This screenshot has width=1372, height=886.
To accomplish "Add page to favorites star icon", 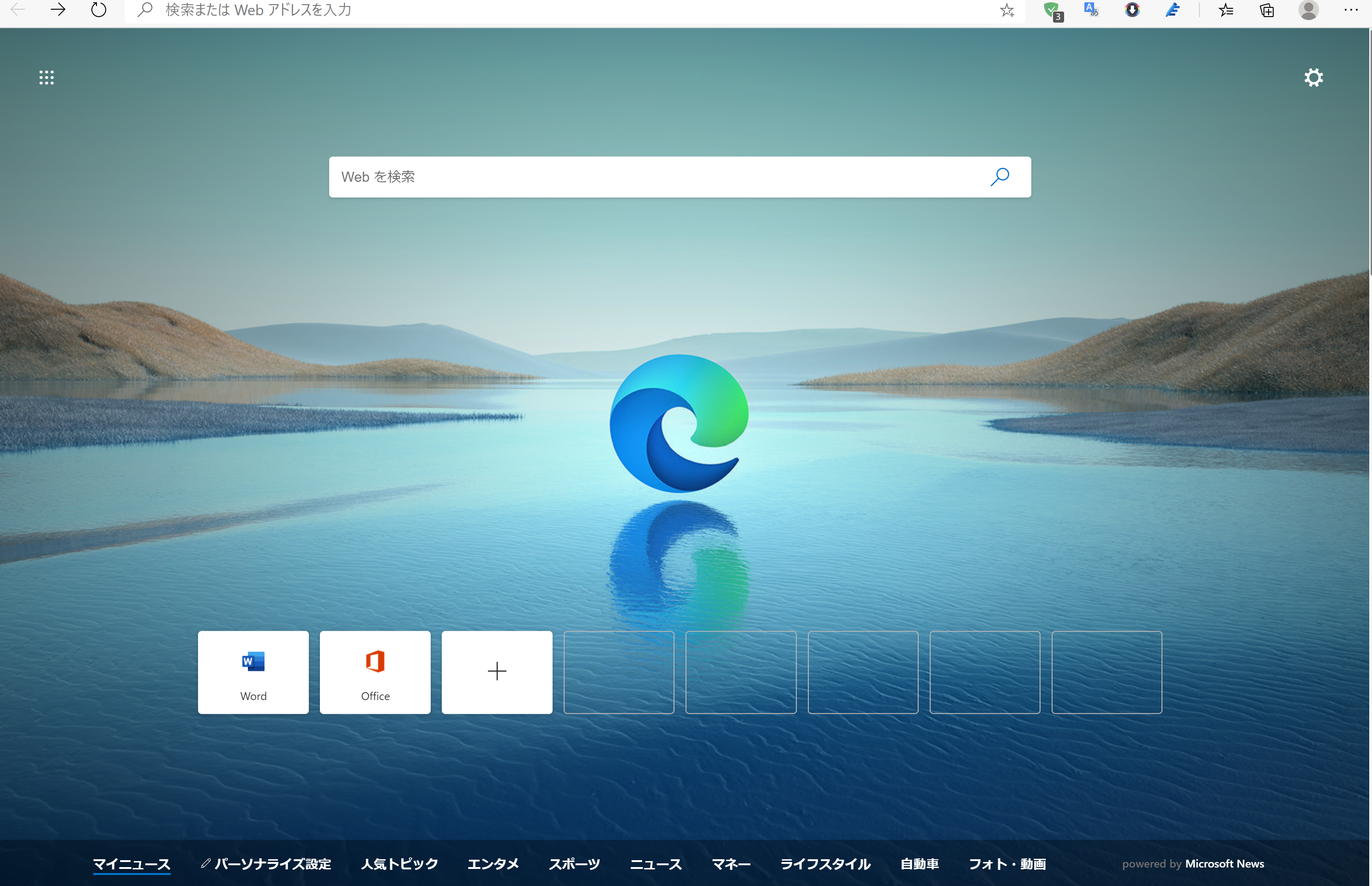I will 1006,10.
